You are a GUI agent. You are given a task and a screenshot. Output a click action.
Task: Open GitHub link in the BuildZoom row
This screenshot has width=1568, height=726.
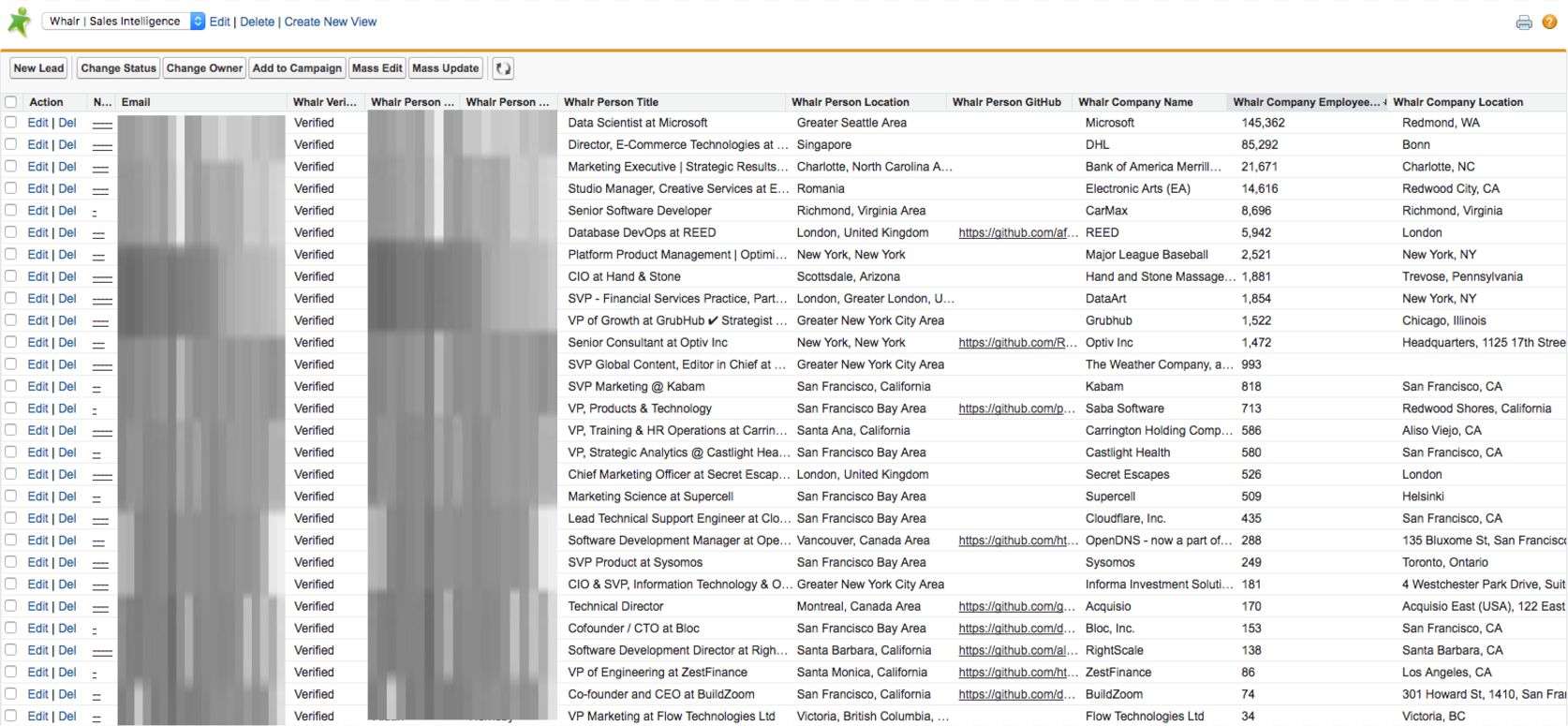(x=1017, y=694)
